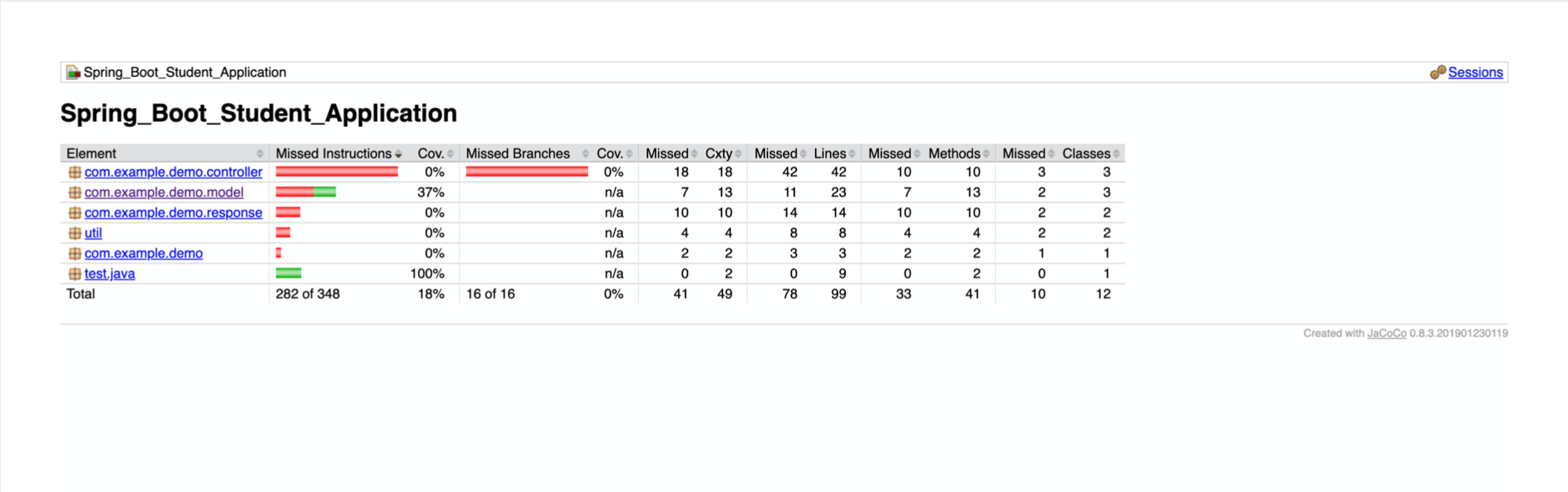Open the JaCoCo homepage link
The width and height of the screenshot is (1568, 492).
tap(1386, 333)
